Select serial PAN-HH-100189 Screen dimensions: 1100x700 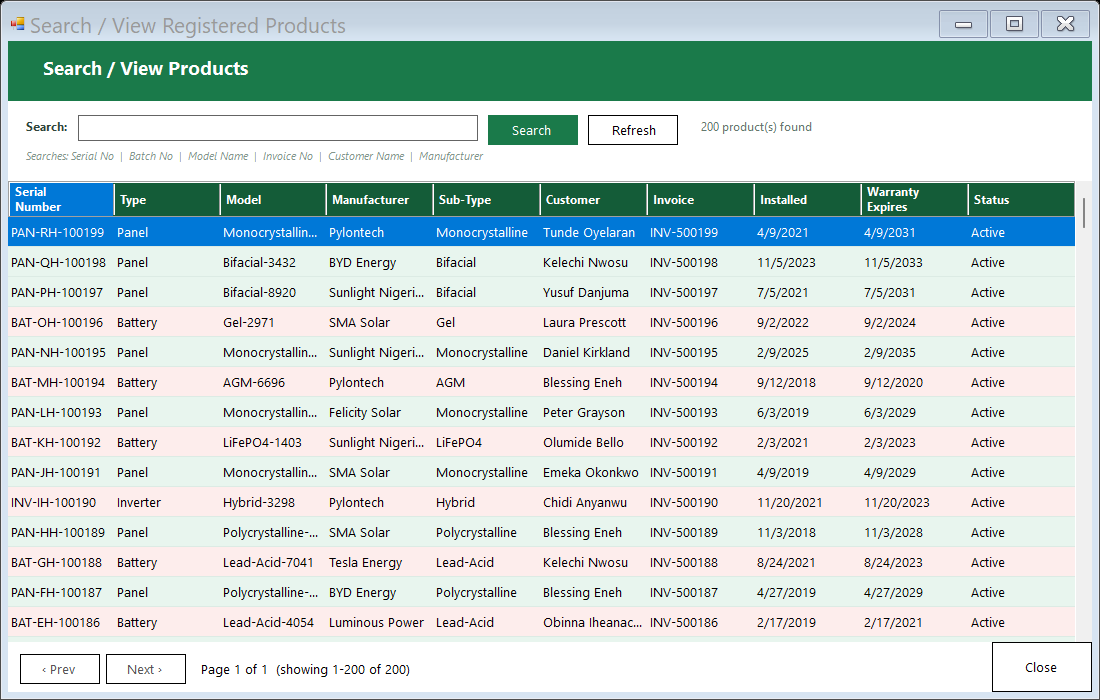[x=58, y=532]
